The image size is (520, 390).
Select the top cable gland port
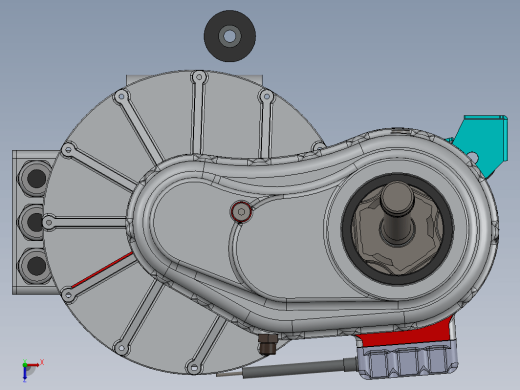click(x=34, y=178)
